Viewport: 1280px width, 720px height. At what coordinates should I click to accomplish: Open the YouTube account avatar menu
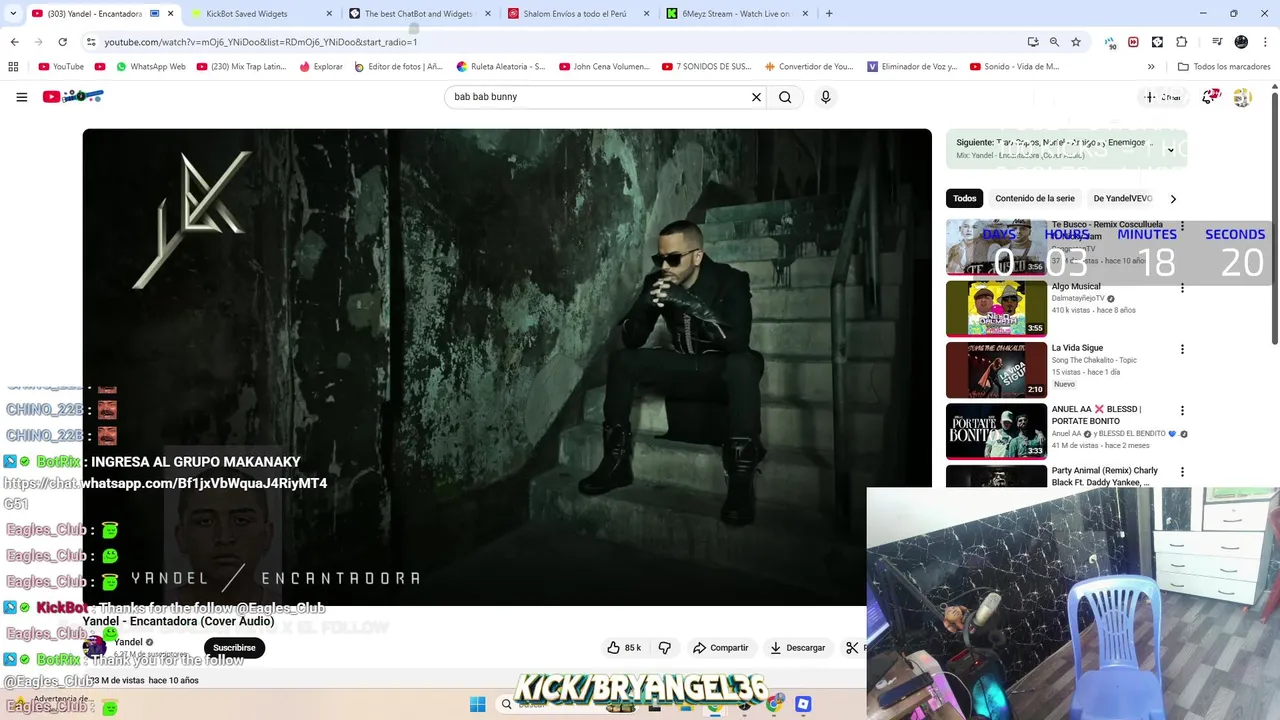tap(1242, 97)
